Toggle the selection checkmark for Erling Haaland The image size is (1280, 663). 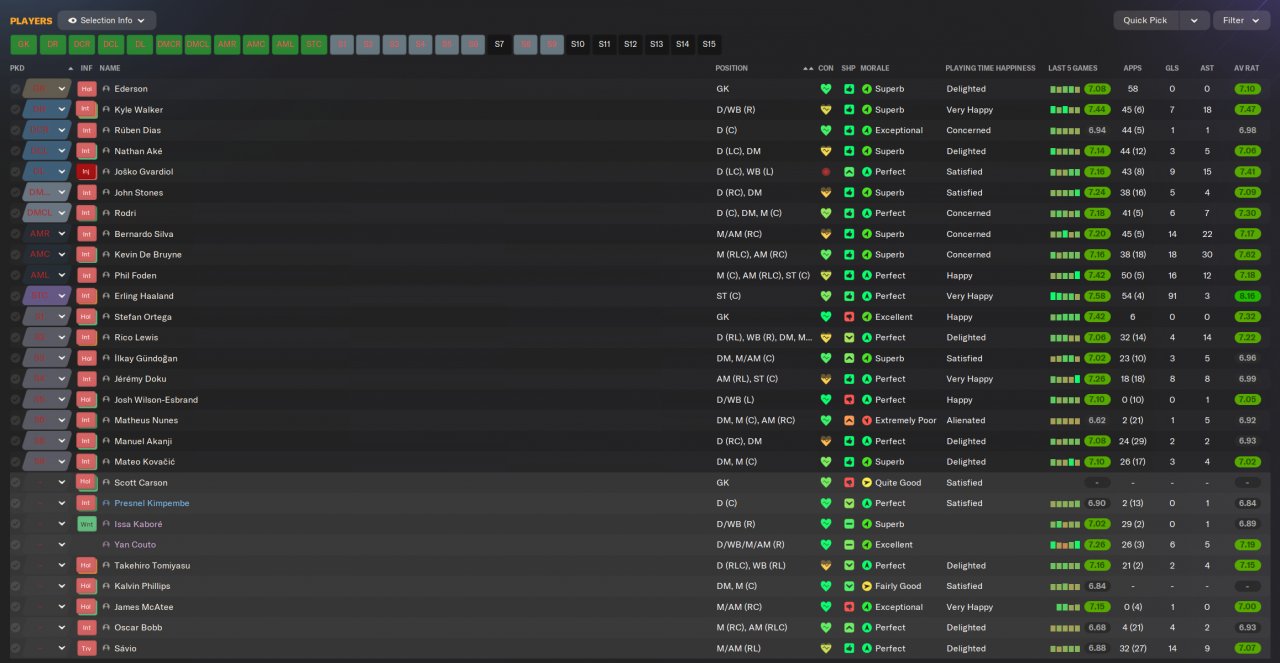click(x=15, y=296)
